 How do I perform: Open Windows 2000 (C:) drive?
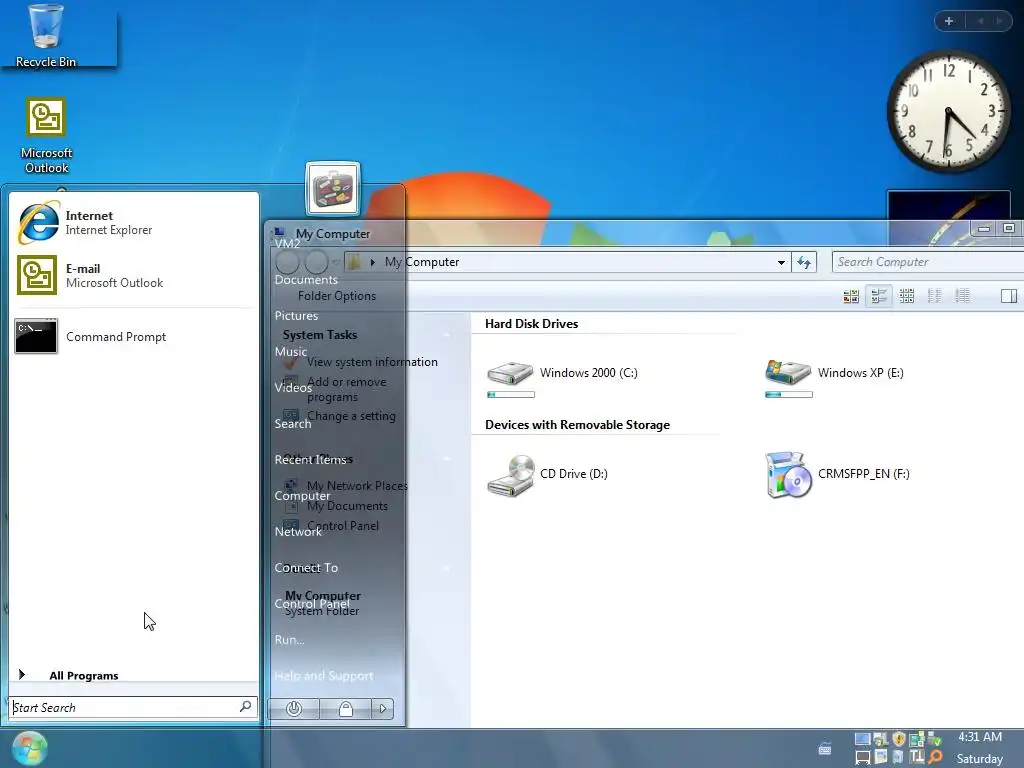(x=562, y=377)
